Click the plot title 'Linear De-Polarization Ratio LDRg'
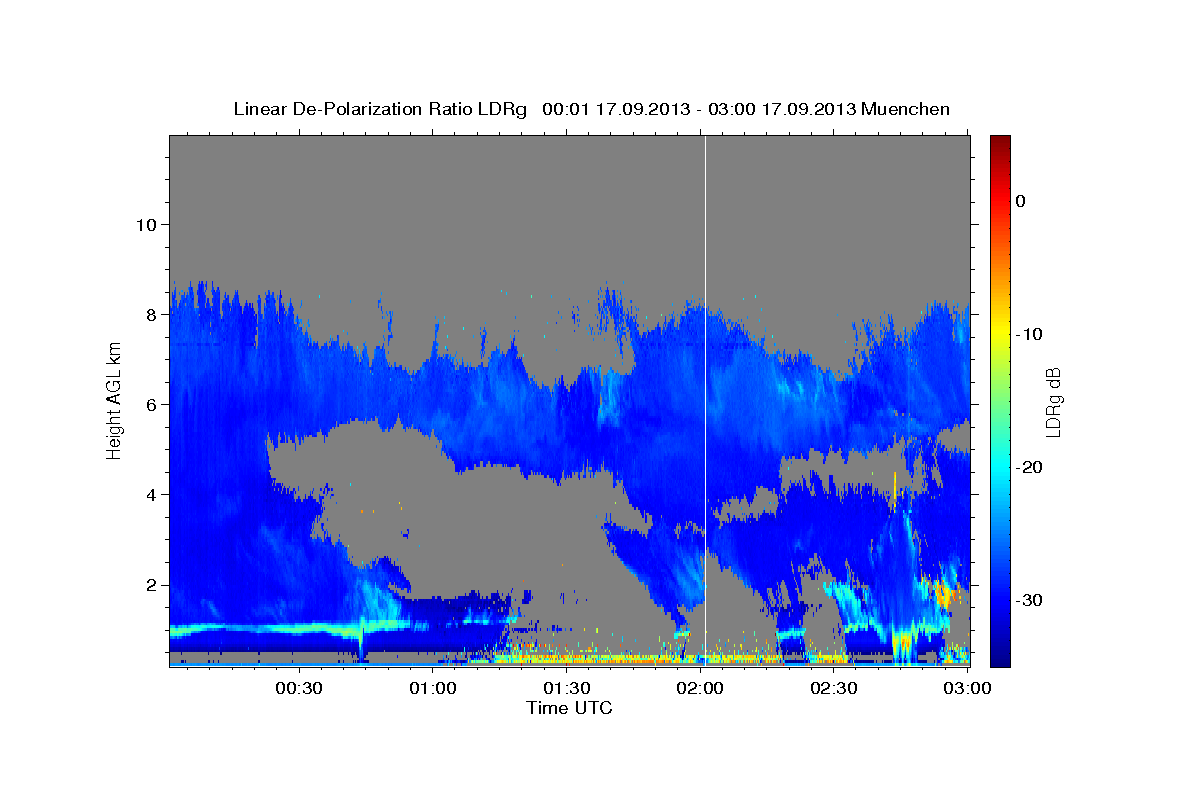Image resolution: width=1200 pixels, height=800 pixels. [x=380, y=109]
